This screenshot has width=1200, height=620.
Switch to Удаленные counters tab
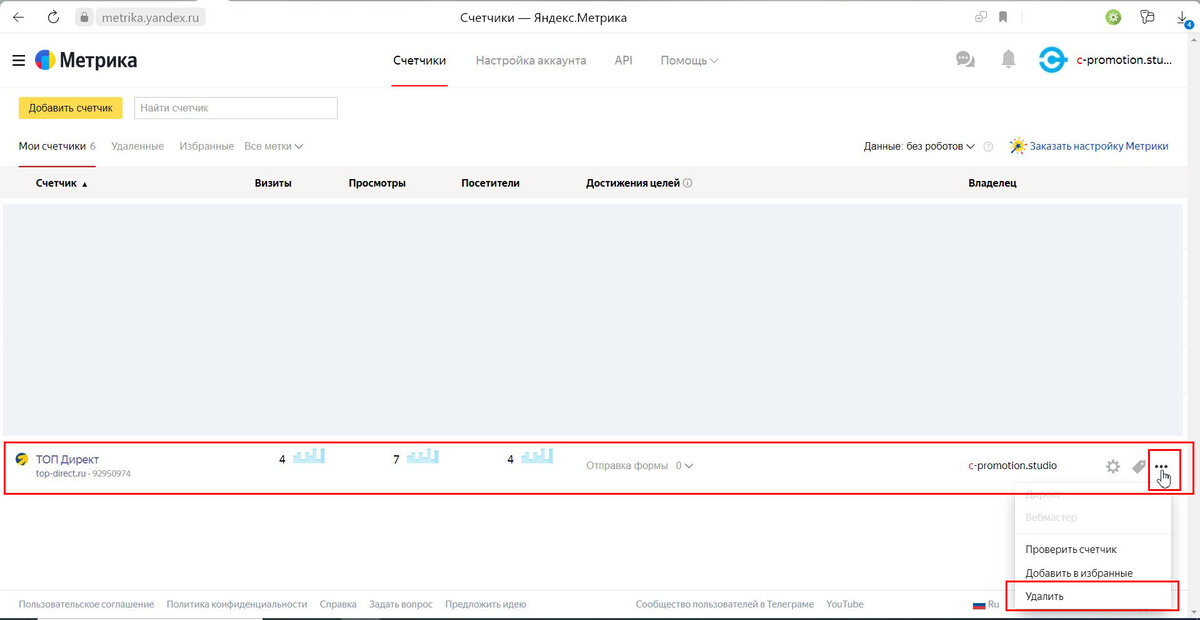point(137,146)
